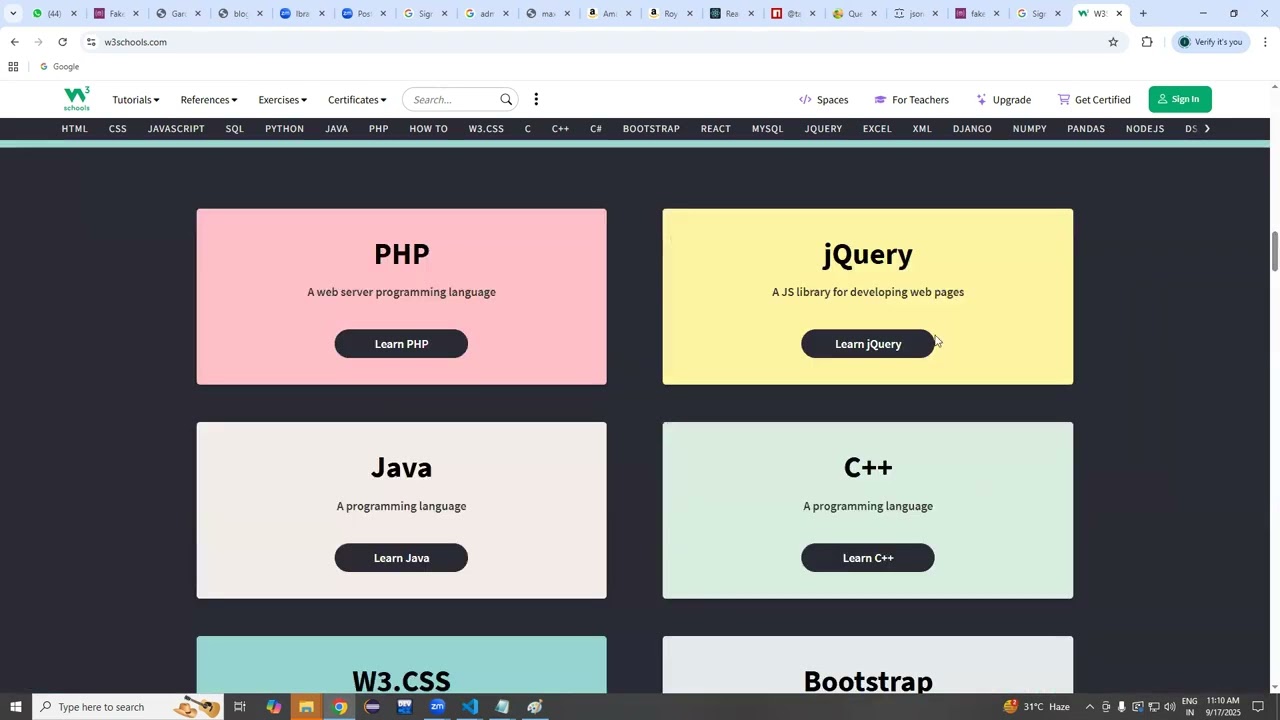Viewport: 1280px width, 720px height.
Task: Open the Get Certified link
Action: [x=1094, y=100]
